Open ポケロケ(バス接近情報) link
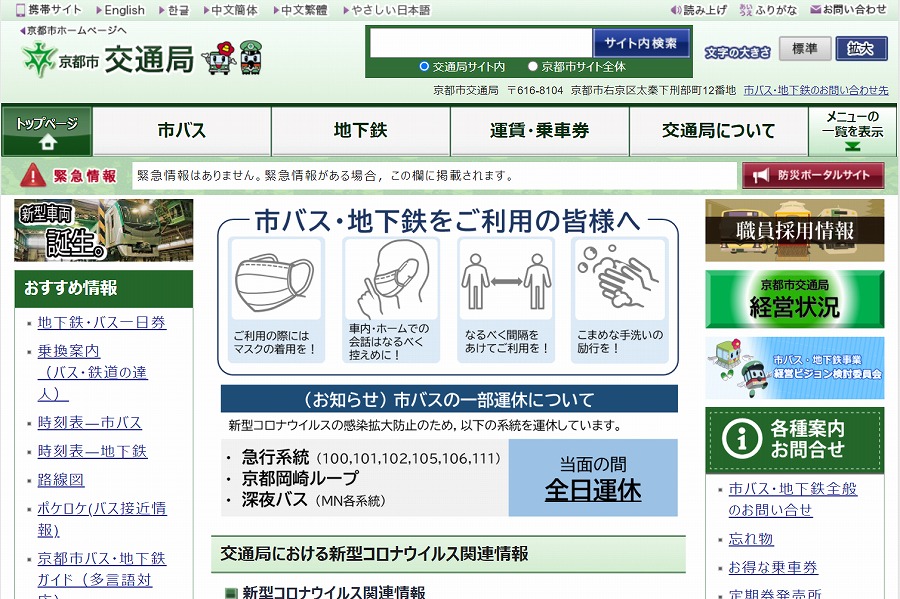Viewport: 900px width, 599px height. click(102, 519)
